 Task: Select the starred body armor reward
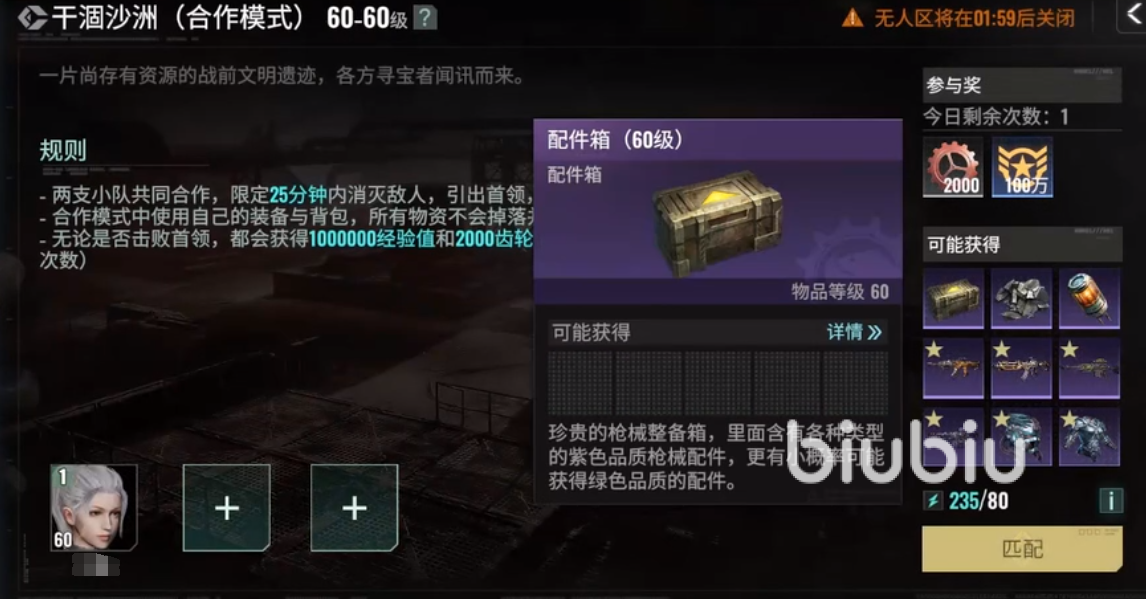point(1089,436)
